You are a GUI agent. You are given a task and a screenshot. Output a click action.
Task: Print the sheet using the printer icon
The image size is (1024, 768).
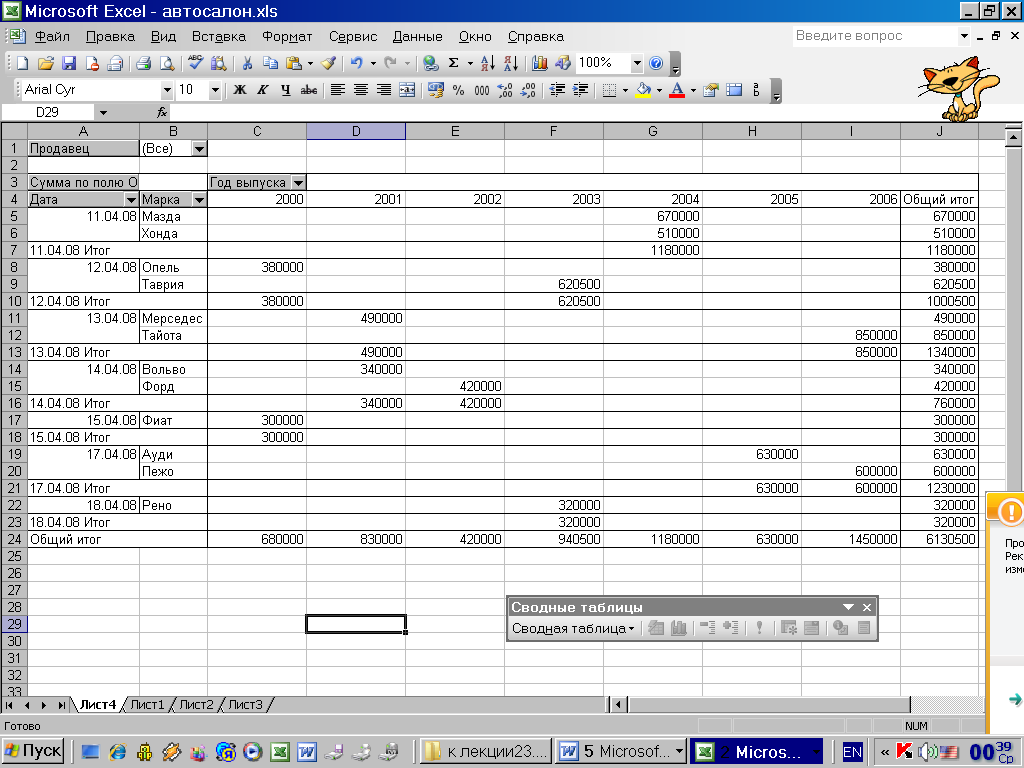144,63
